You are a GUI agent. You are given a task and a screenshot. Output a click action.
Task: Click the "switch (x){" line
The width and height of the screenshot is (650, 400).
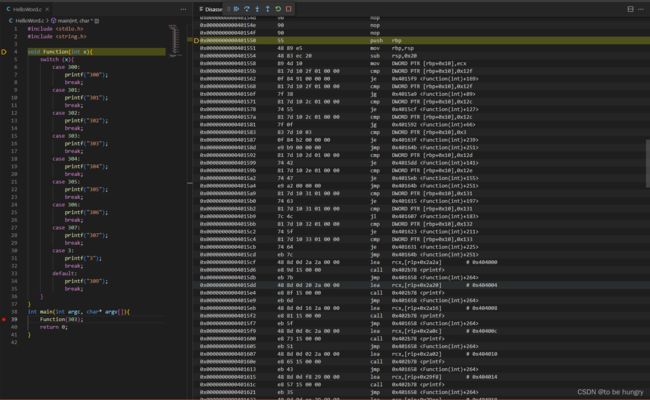tap(57, 60)
